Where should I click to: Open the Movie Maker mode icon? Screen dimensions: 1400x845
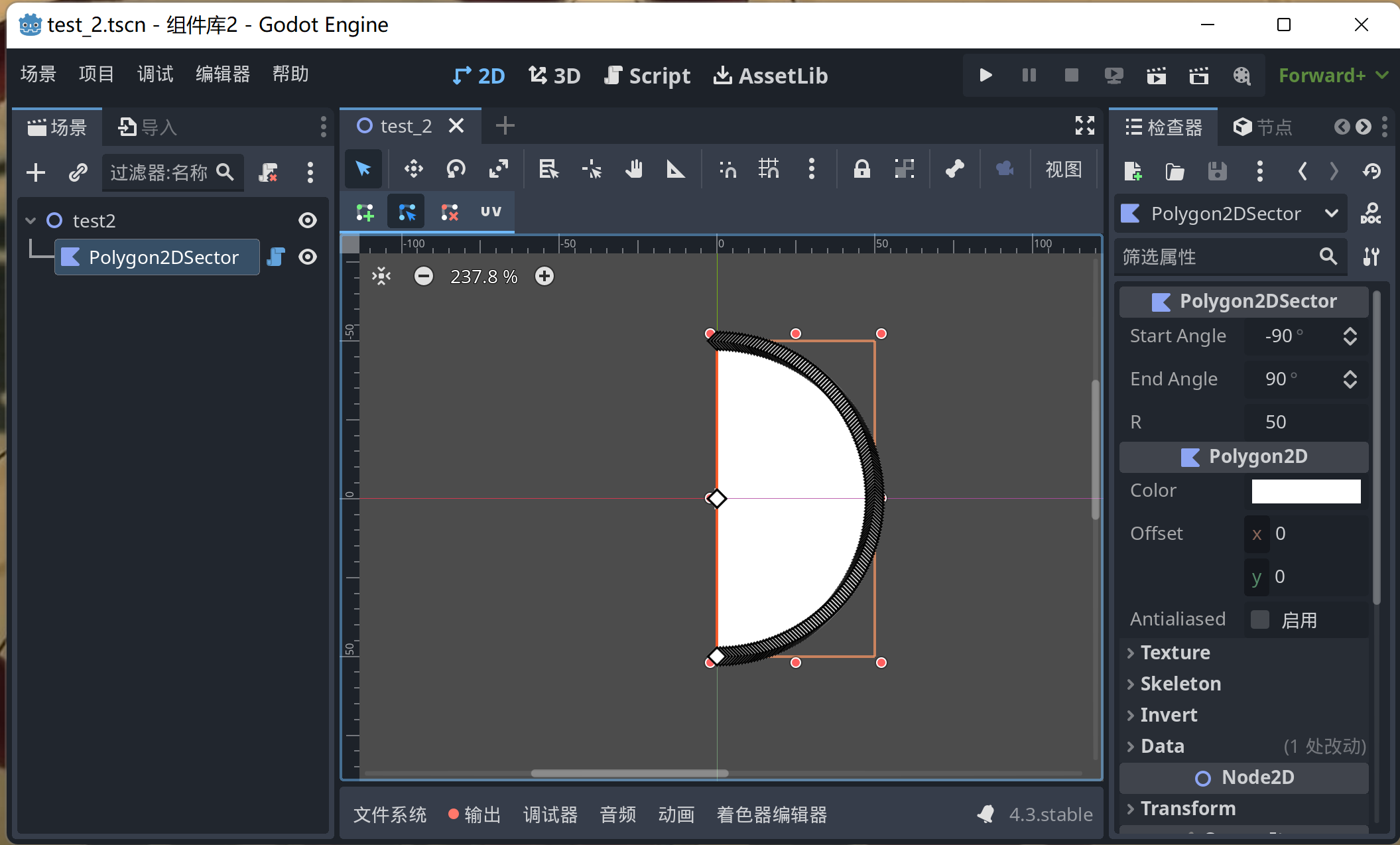(x=1241, y=75)
